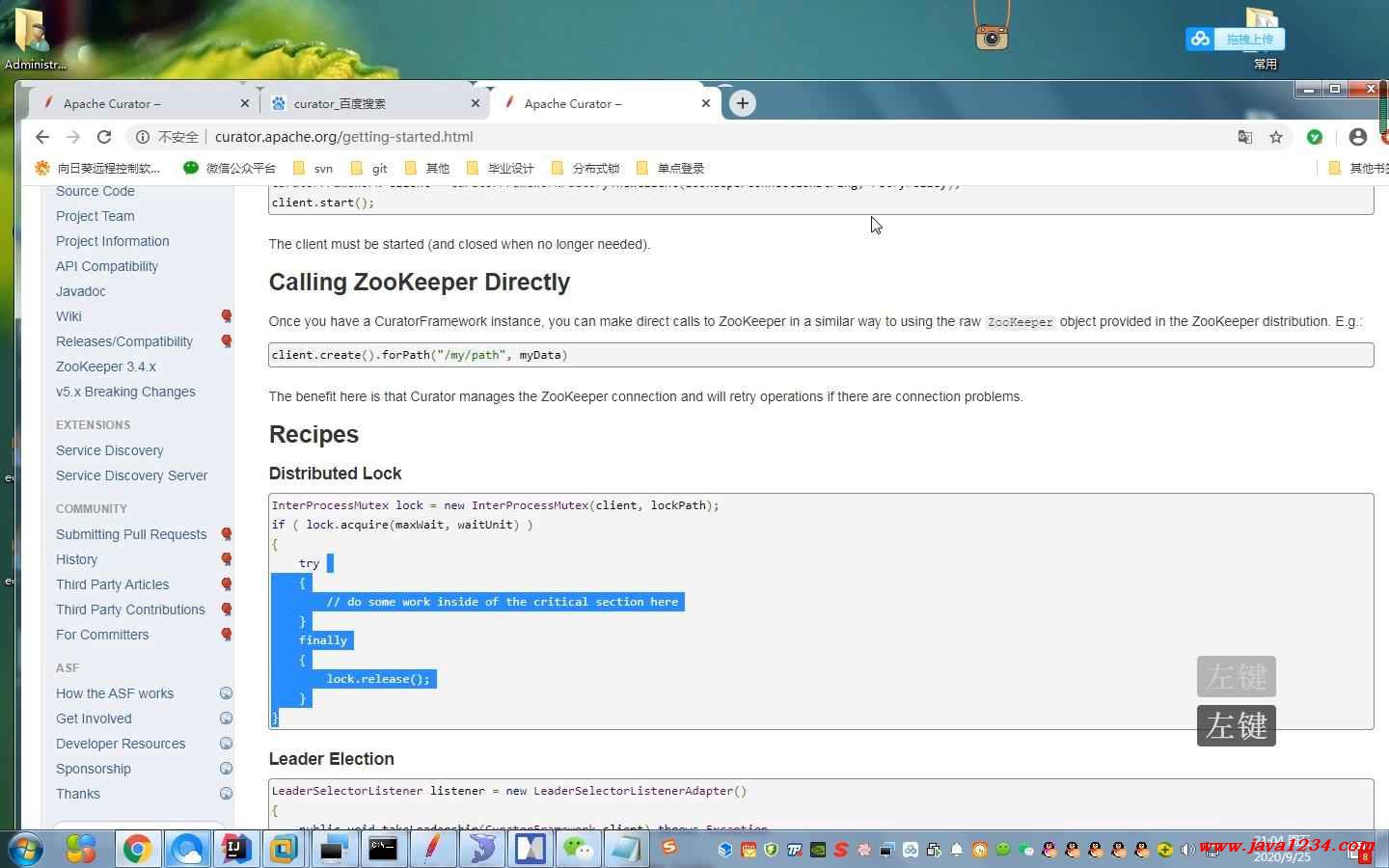Screen dimensions: 1389x868
Task: Click the Distributed Lock heading
Action: click(335, 474)
